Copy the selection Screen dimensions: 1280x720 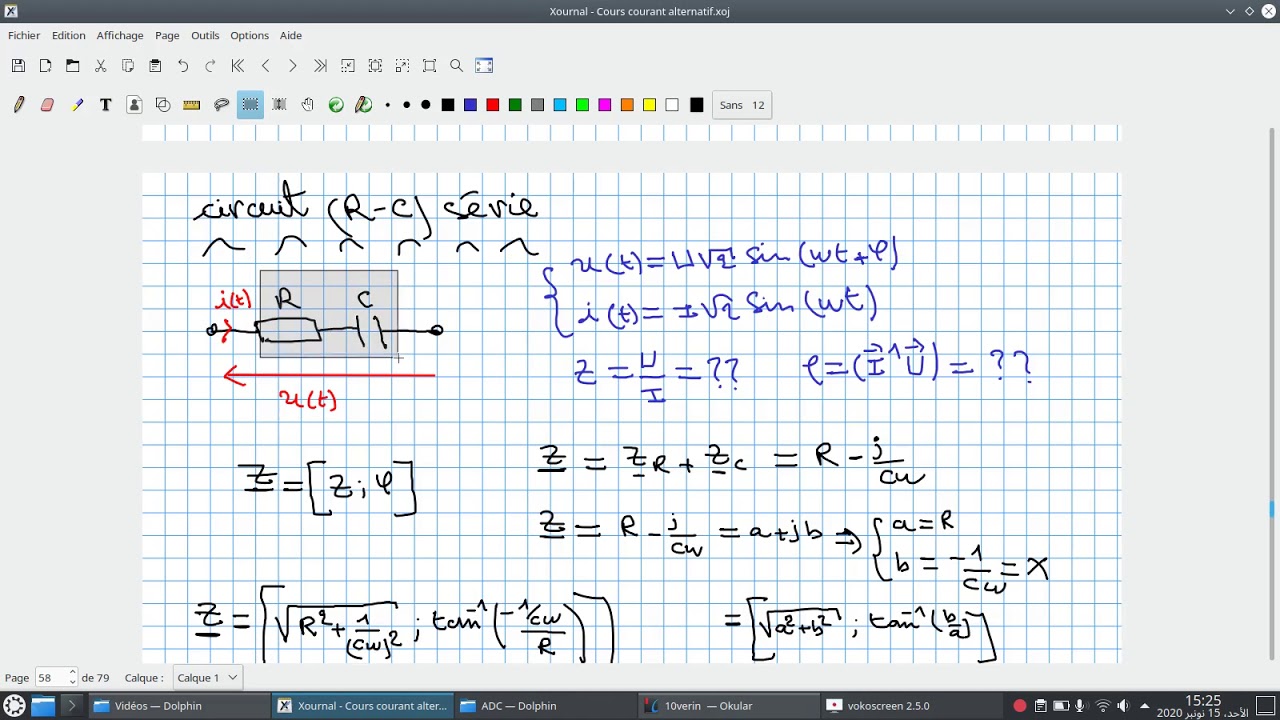128,66
